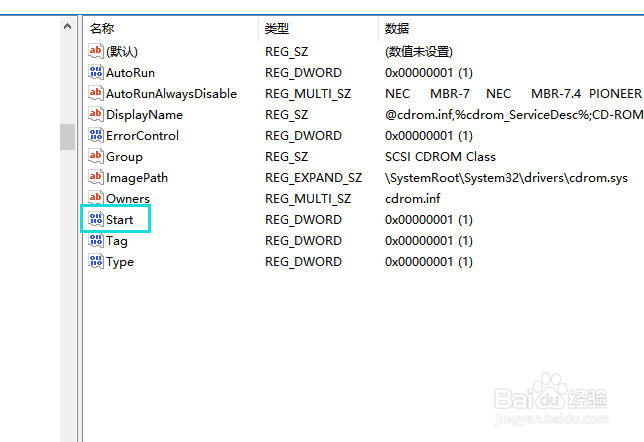This screenshot has height=442, width=644.
Task: Select the AutoRunAlwaysDisable value name
Action: point(172,94)
